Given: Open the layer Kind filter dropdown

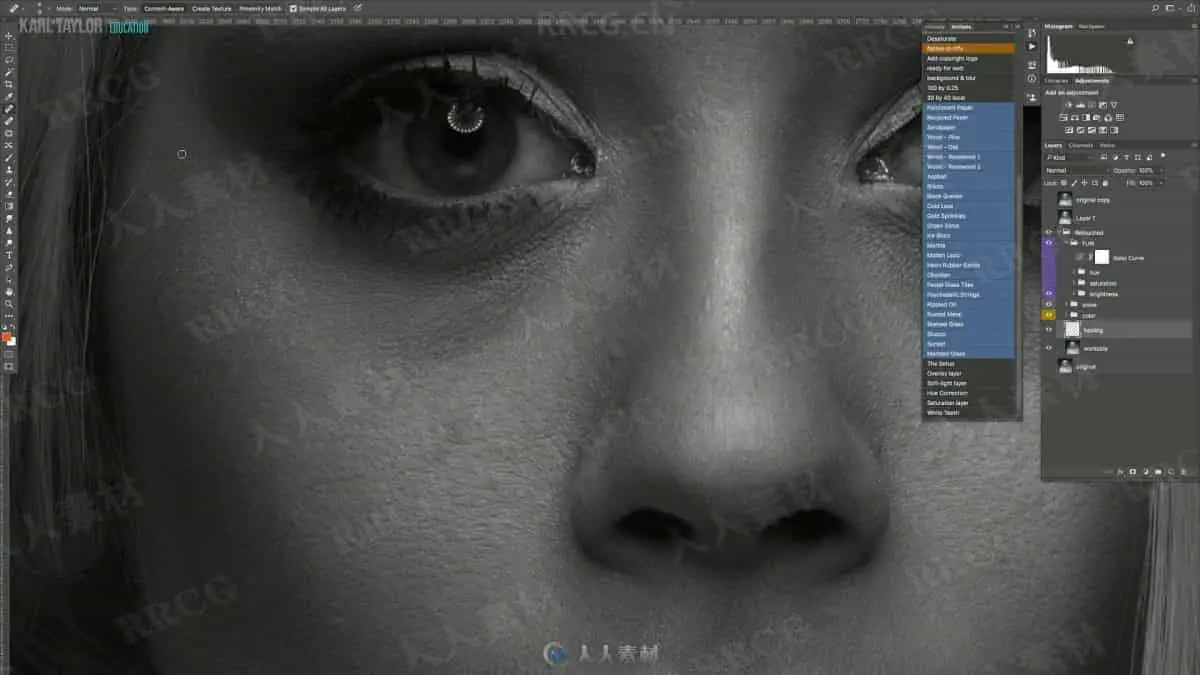Looking at the screenshot, I should (x=1069, y=157).
